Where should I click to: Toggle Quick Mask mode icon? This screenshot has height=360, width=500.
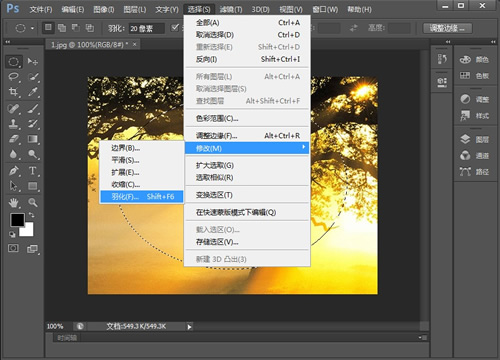point(13,248)
